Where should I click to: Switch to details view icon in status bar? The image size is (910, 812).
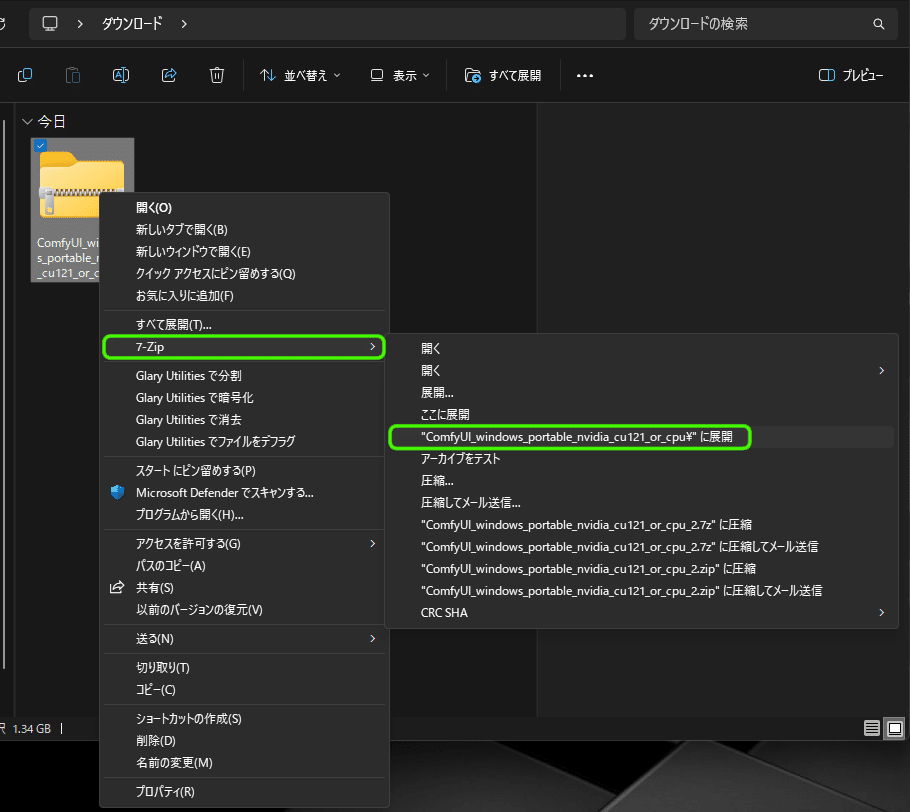[872, 728]
